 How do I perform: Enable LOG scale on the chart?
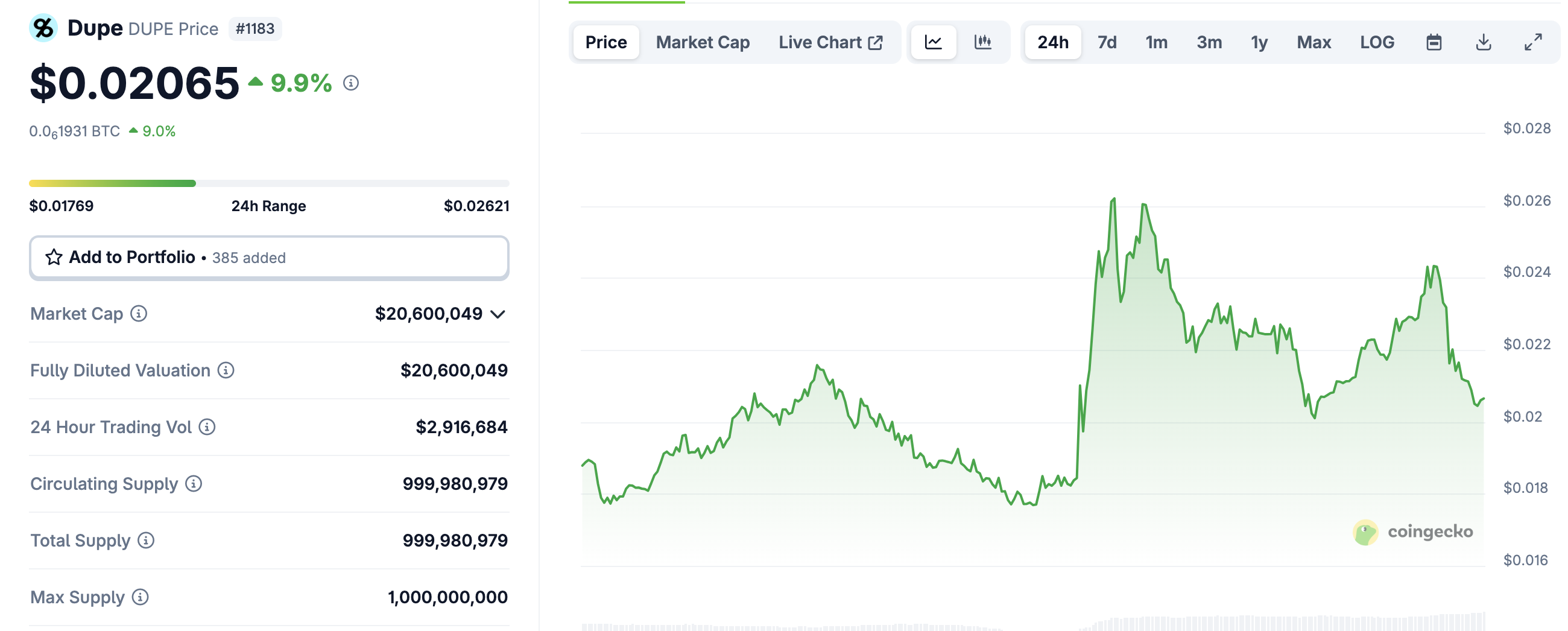[1377, 42]
